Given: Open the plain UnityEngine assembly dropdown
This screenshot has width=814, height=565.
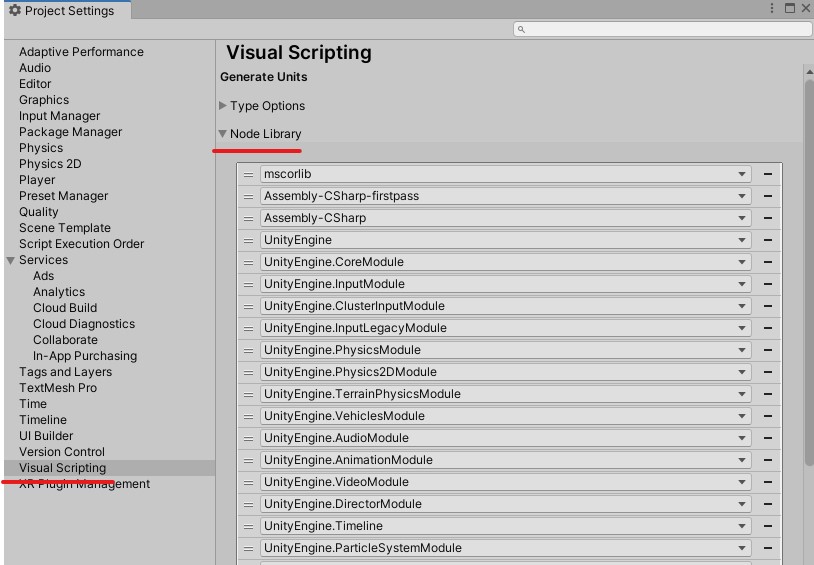Looking at the screenshot, I should [506, 240].
